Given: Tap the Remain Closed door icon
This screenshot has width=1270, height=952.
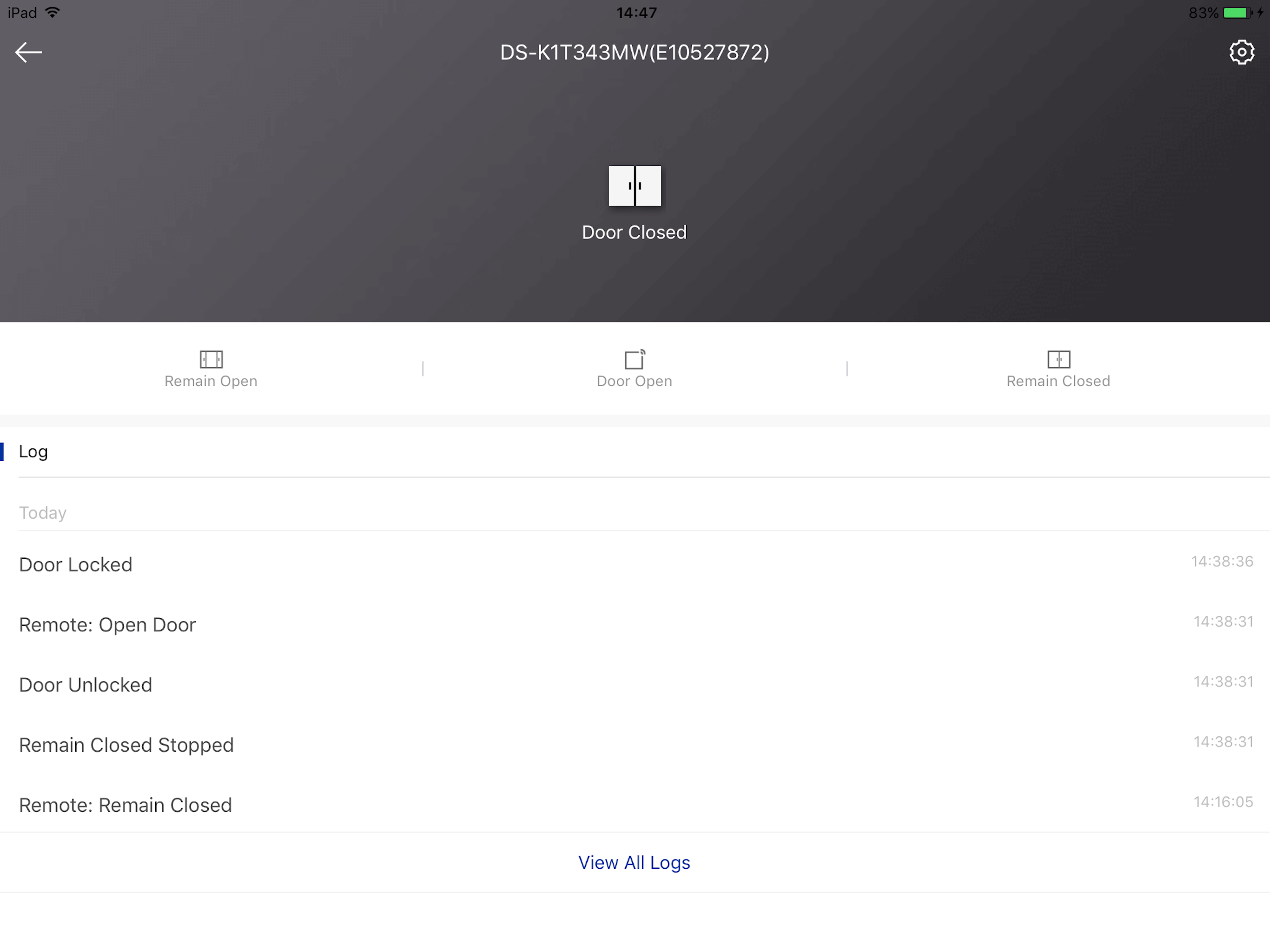Looking at the screenshot, I should tap(1058, 359).
